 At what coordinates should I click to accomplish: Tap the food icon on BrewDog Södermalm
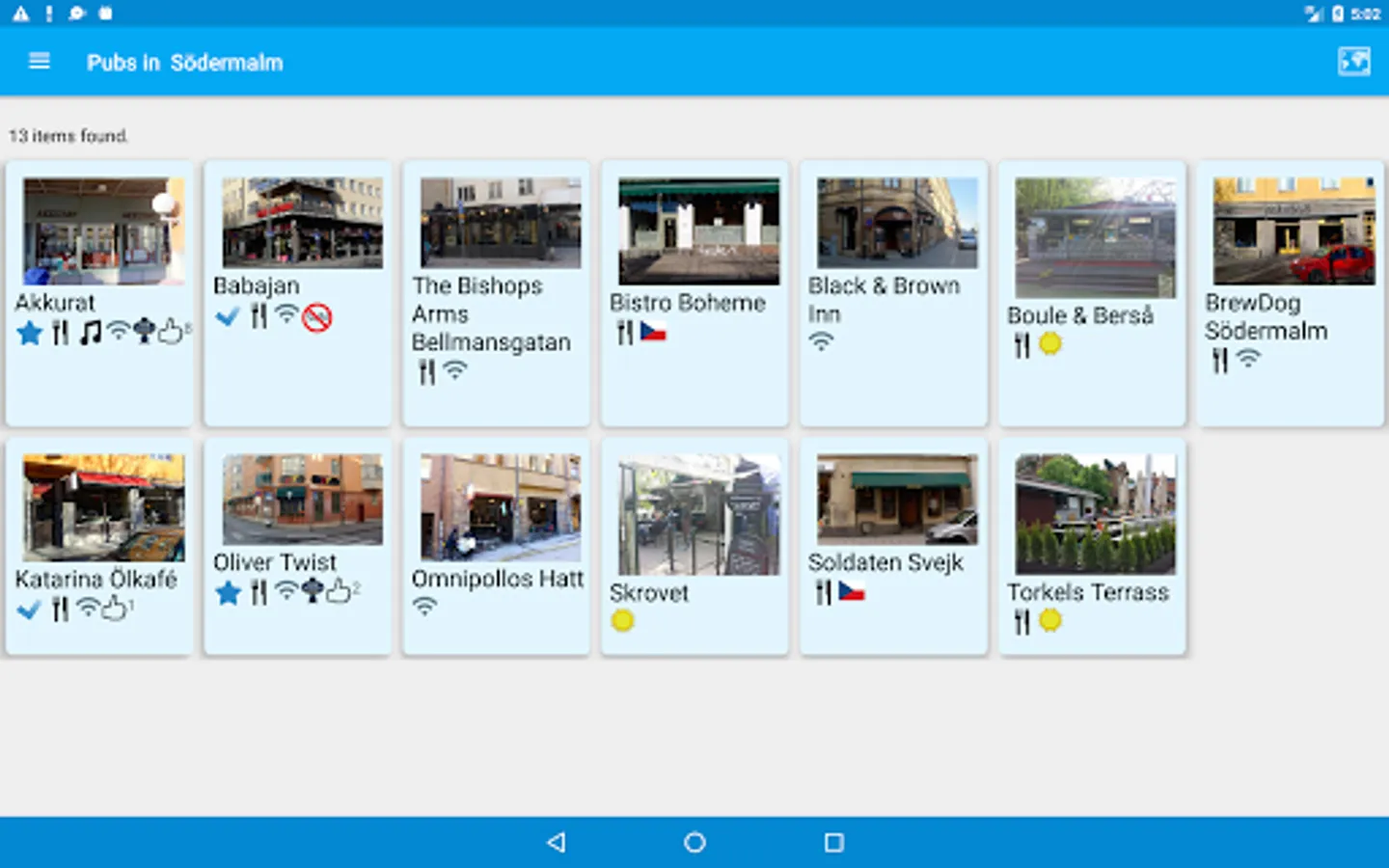pos(1220,361)
